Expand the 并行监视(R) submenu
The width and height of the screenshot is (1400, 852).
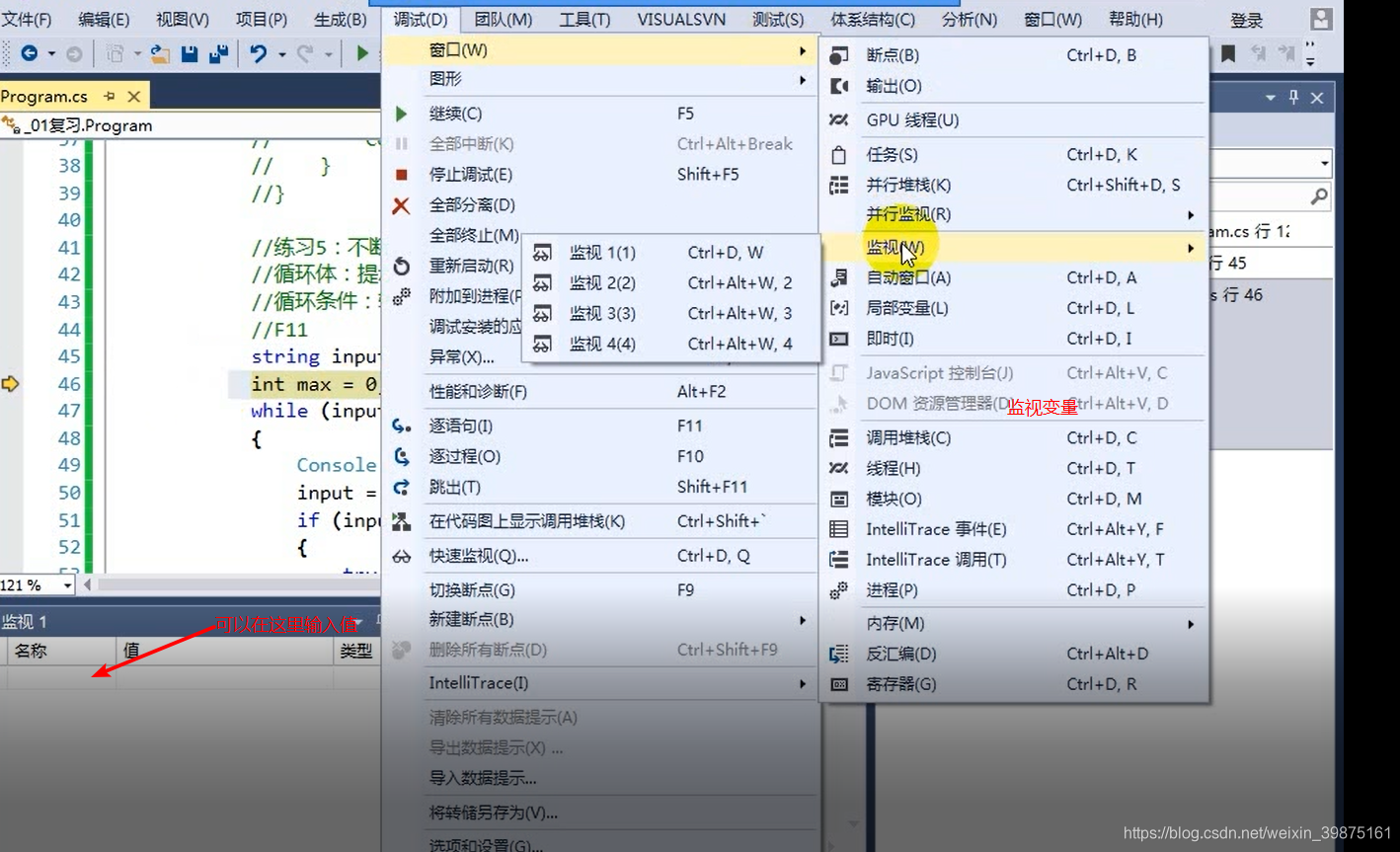point(1013,214)
